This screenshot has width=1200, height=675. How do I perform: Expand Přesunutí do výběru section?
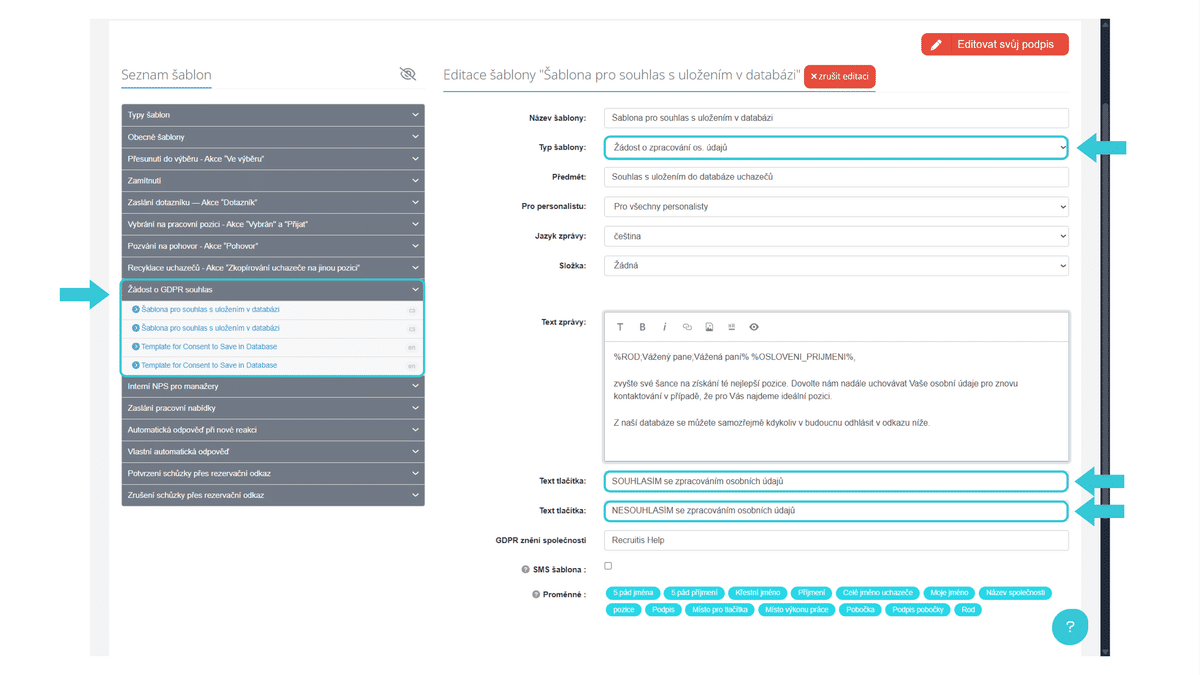(273, 158)
